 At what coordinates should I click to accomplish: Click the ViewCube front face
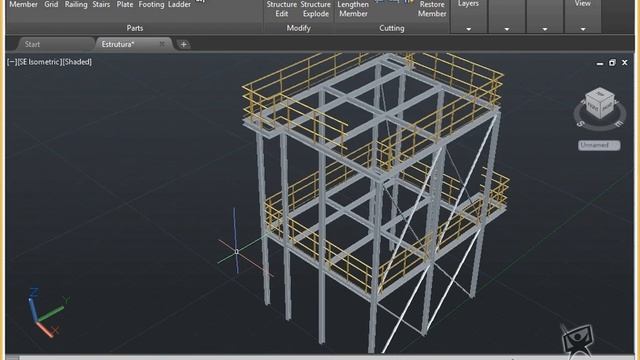coord(592,108)
